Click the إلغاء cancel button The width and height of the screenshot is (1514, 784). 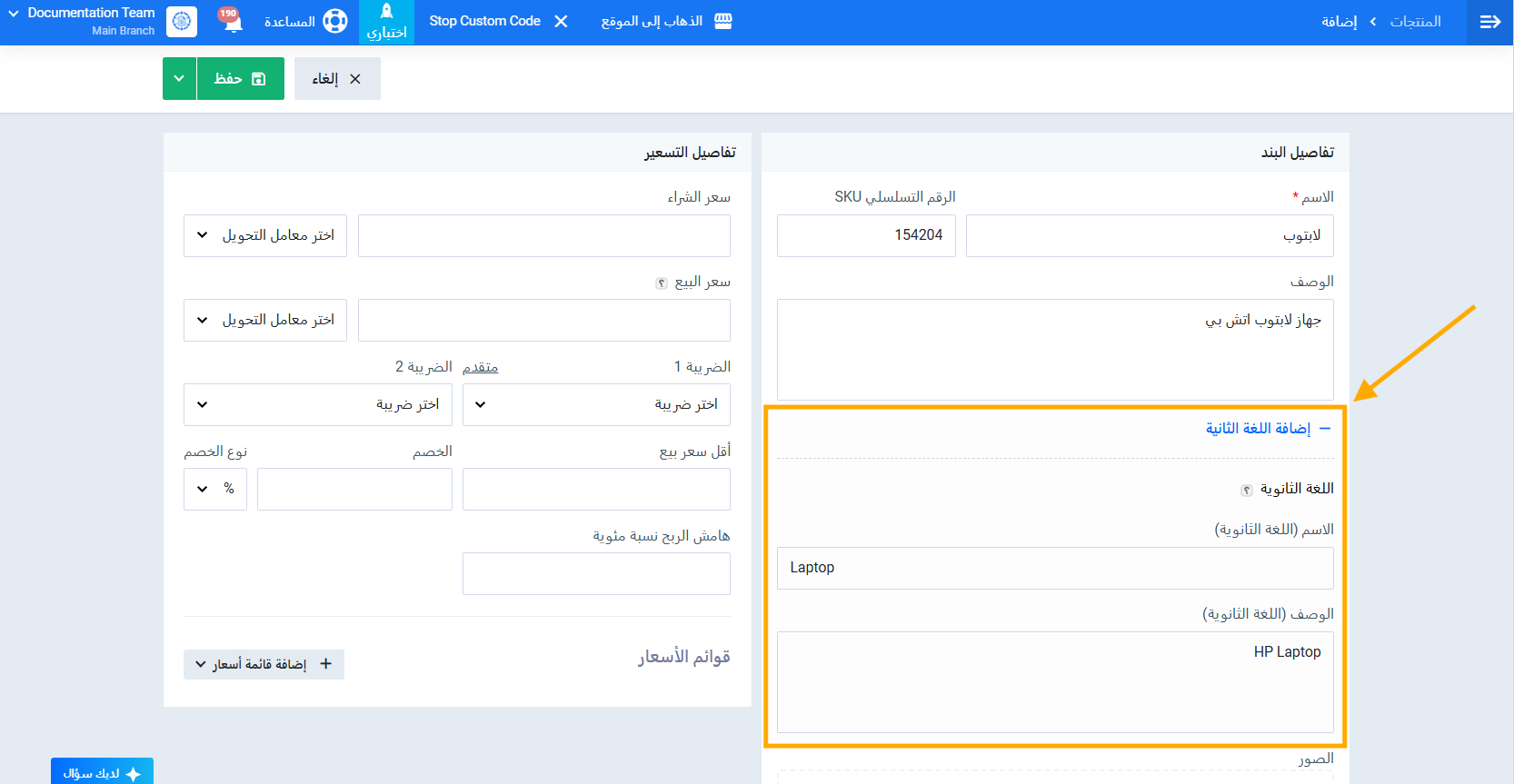[x=337, y=79]
